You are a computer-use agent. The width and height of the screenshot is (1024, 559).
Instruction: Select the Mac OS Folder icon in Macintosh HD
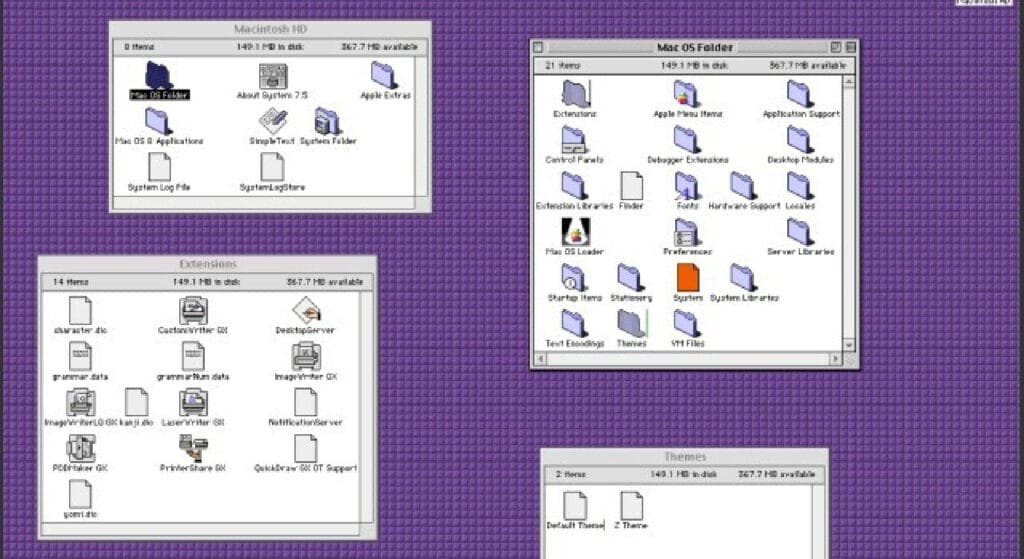tap(159, 76)
